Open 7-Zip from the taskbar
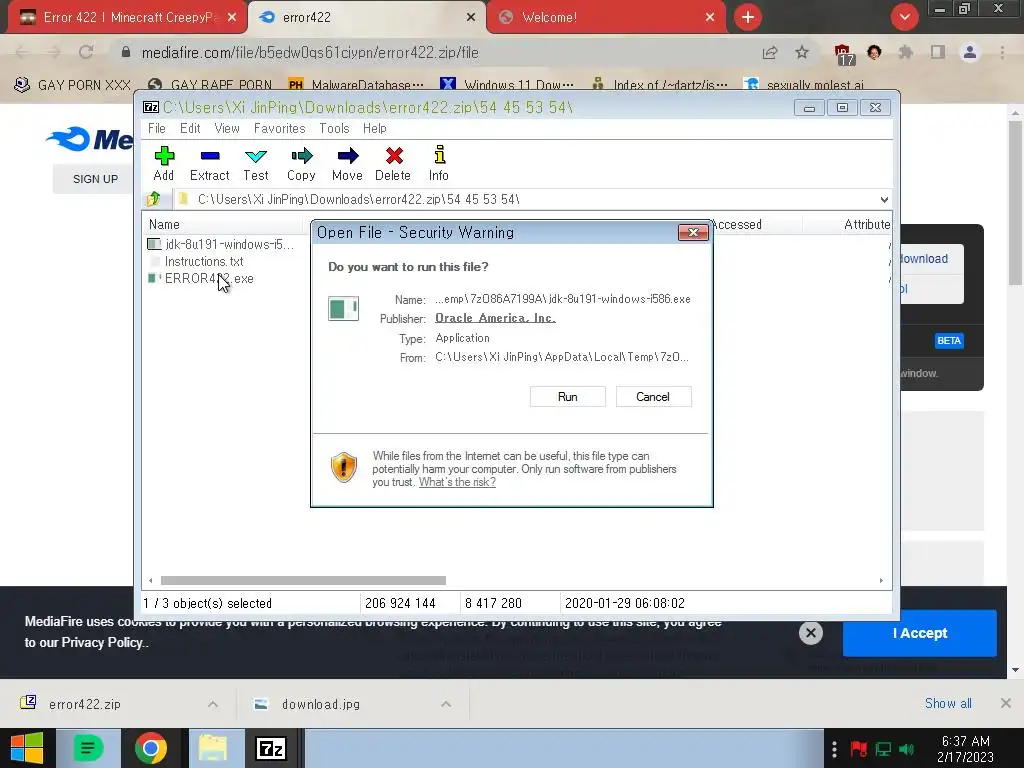Screen dimensions: 1024x768 [271, 748]
